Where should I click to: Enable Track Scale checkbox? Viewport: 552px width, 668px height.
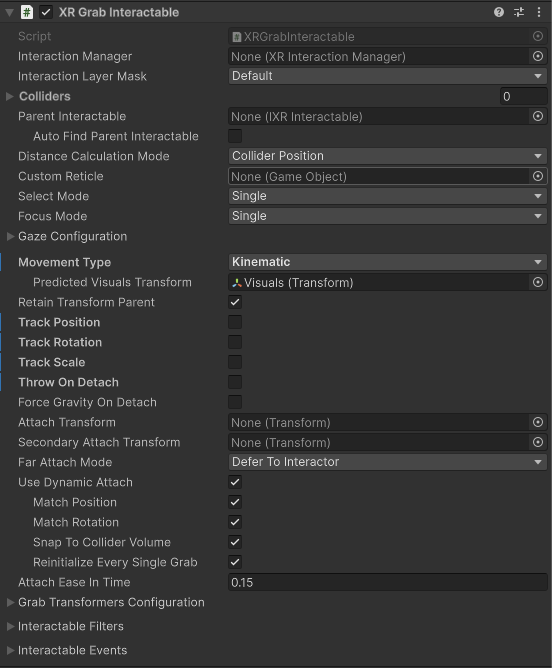pyautogui.click(x=235, y=362)
